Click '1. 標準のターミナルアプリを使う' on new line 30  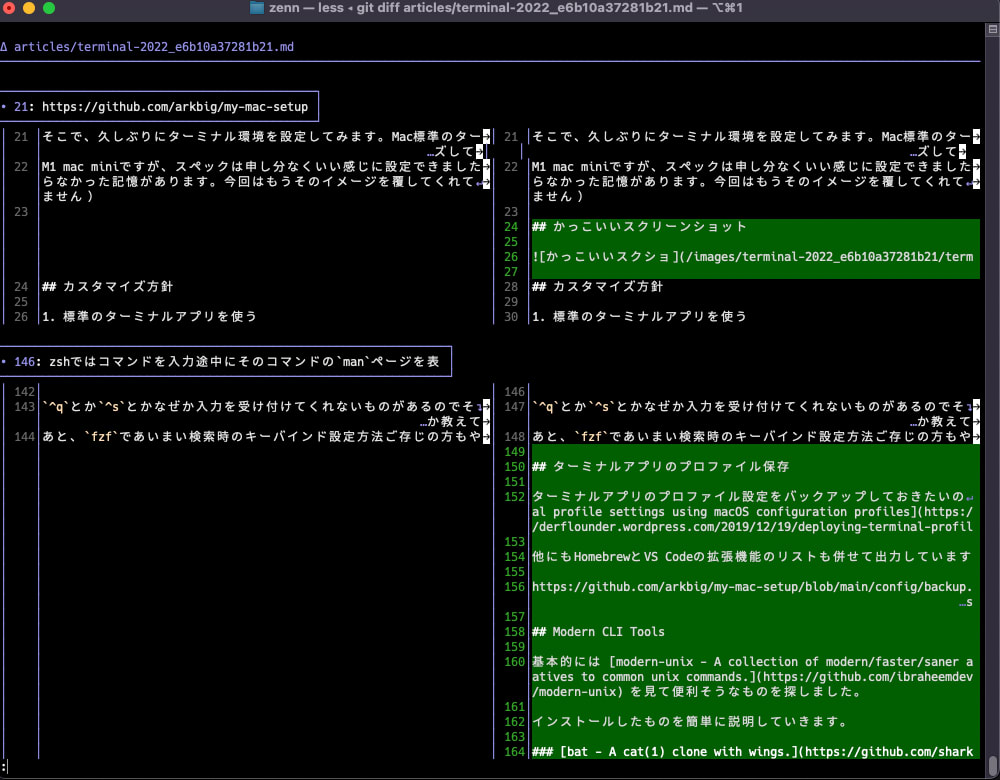click(x=639, y=316)
